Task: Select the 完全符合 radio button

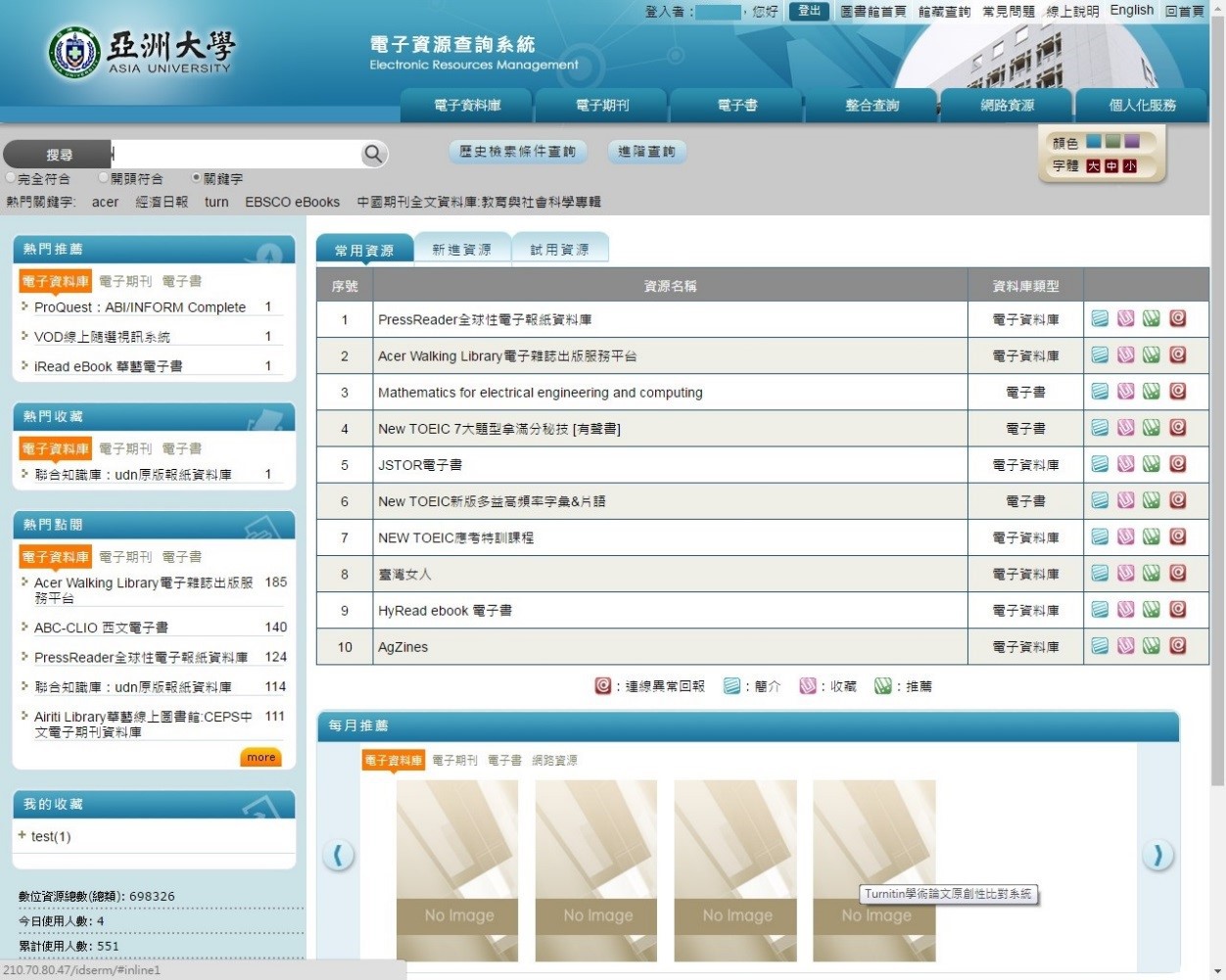Action: [x=12, y=178]
